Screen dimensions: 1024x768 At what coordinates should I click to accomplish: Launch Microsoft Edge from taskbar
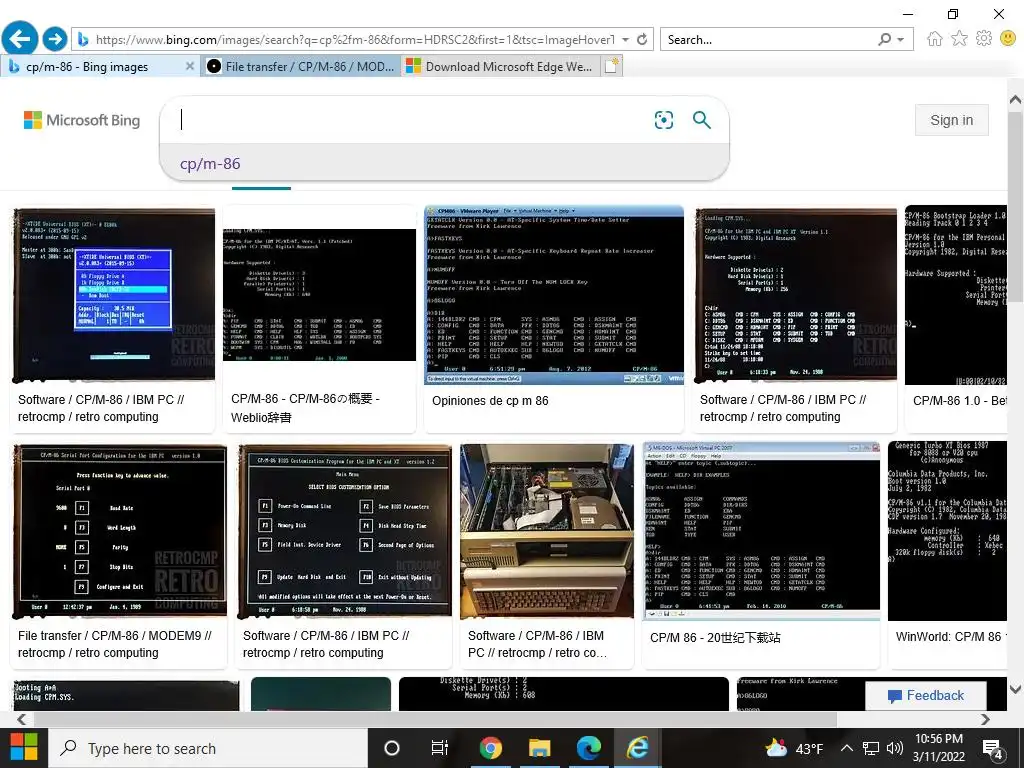click(x=588, y=748)
